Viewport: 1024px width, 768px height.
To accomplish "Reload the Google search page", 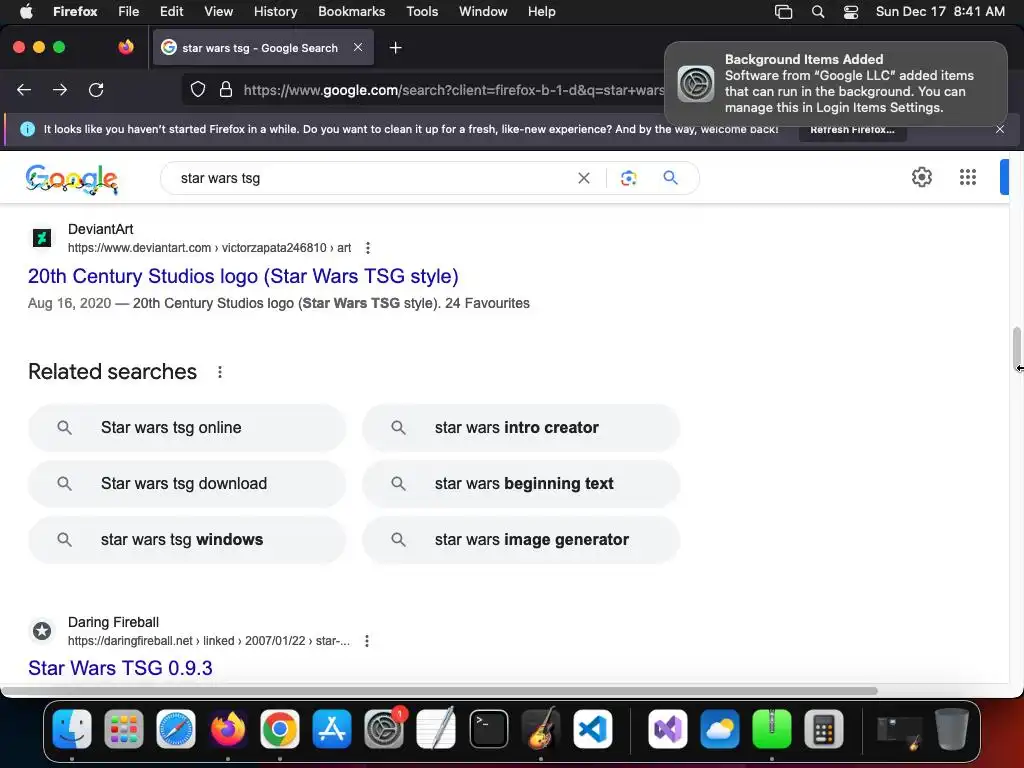I will pos(96,89).
